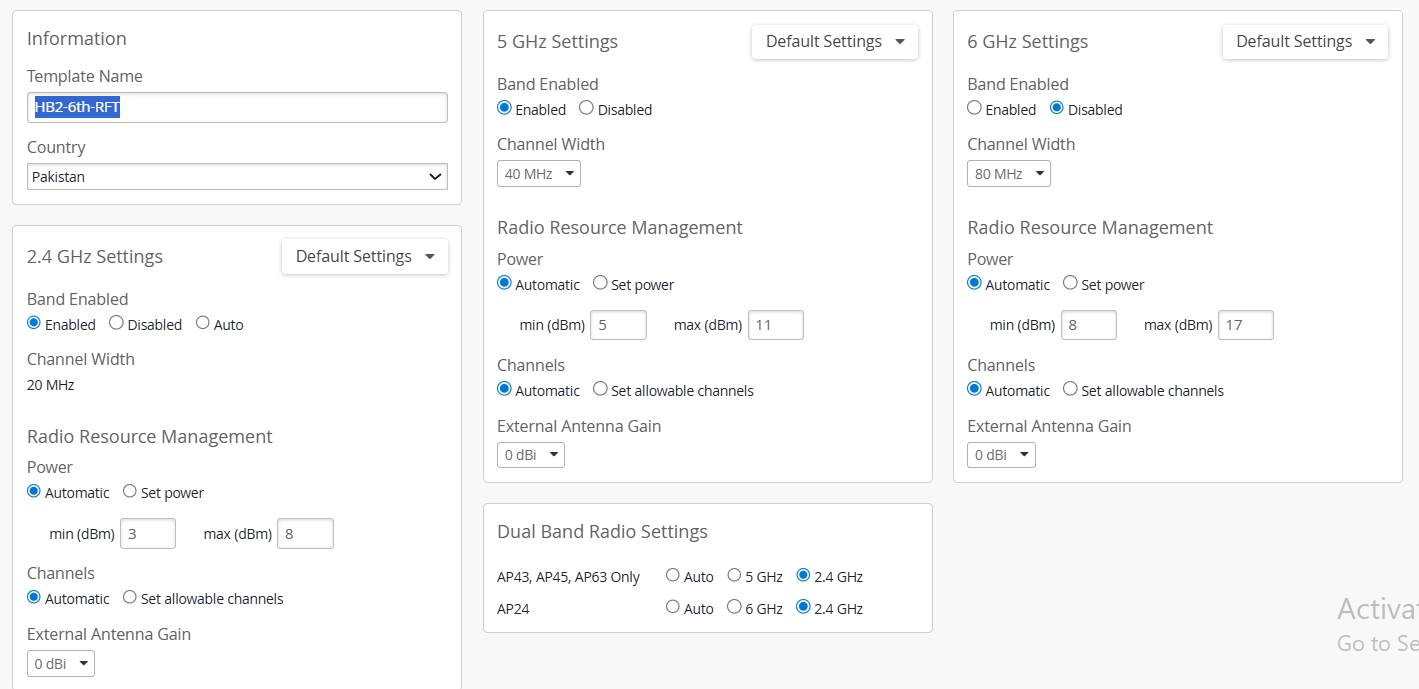Image resolution: width=1419 pixels, height=689 pixels.
Task: Click the 5 GHz max dBm field
Action: 775,325
